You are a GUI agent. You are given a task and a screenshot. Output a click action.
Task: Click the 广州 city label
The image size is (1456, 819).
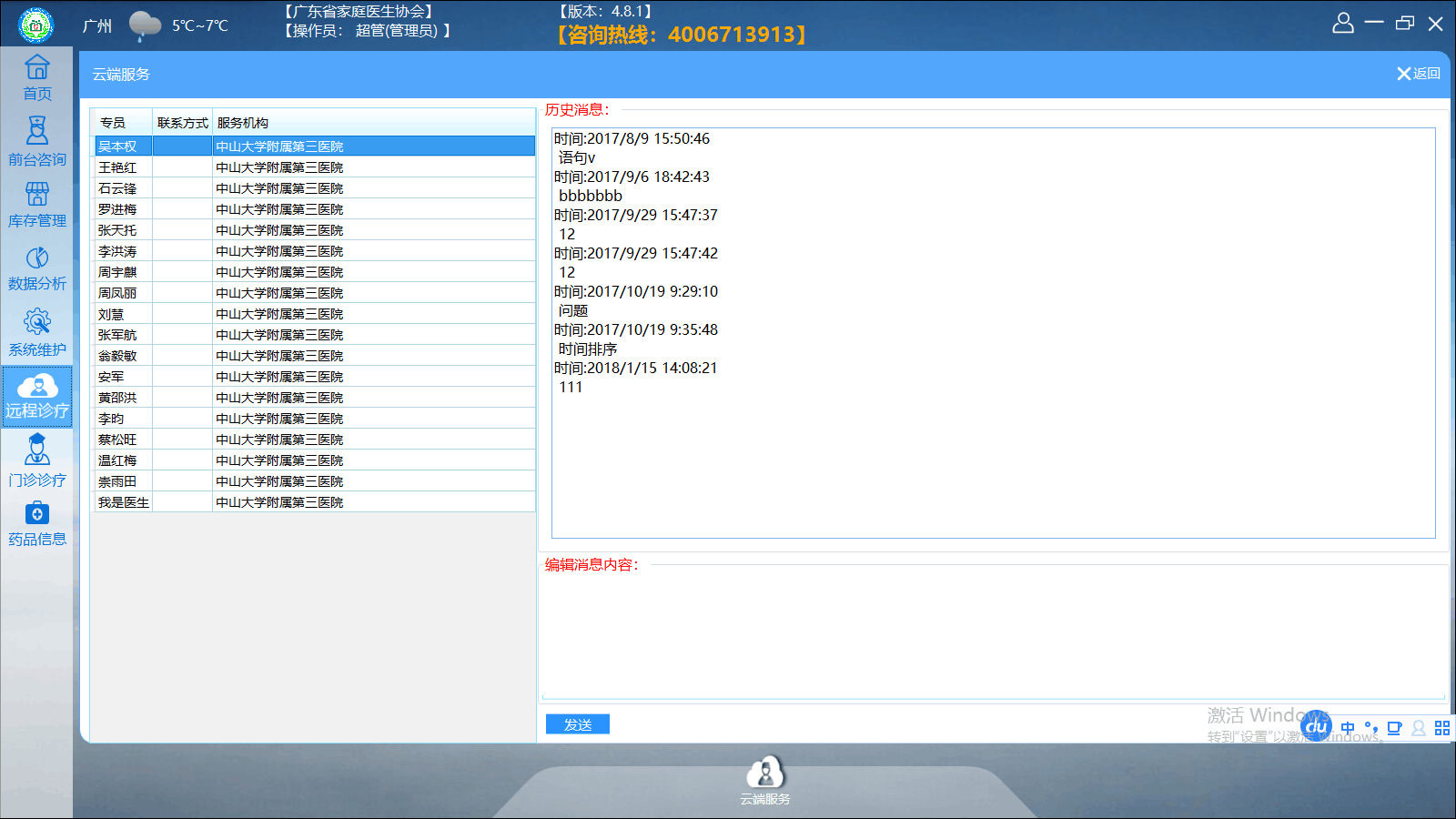tap(97, 26)
